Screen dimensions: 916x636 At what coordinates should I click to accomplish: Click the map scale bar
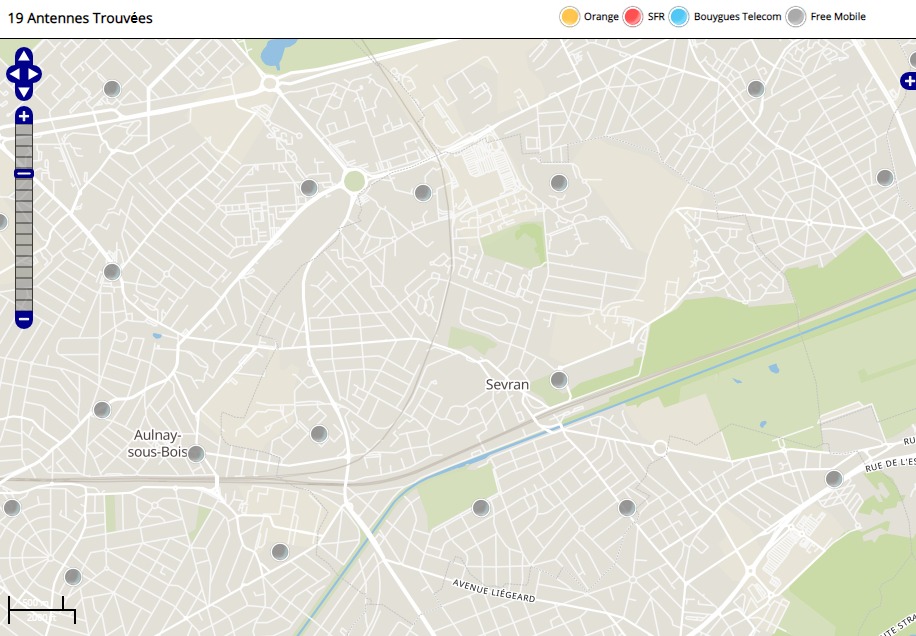41,608
